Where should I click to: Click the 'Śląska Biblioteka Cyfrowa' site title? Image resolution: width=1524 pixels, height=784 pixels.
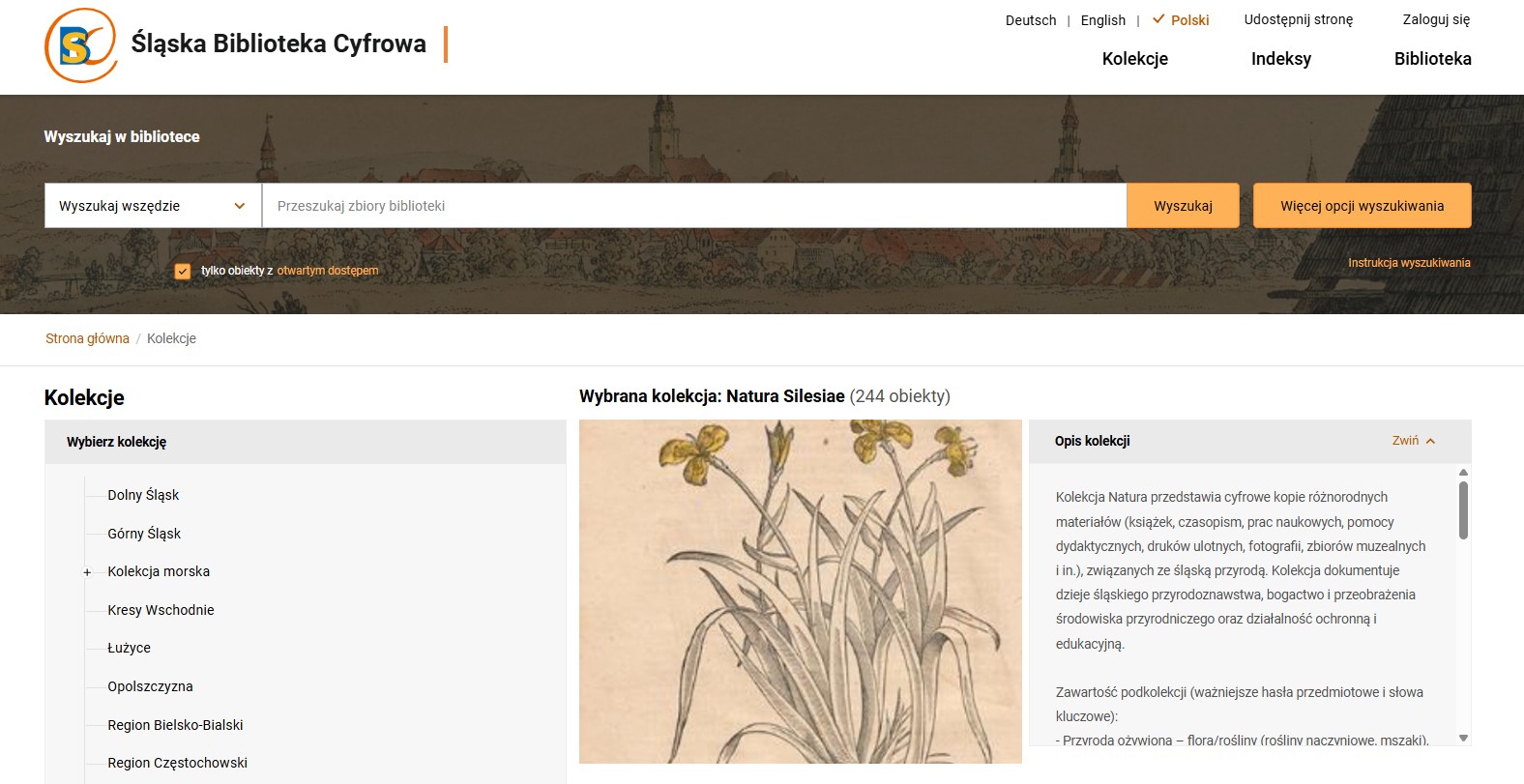(x=278, y=44)
